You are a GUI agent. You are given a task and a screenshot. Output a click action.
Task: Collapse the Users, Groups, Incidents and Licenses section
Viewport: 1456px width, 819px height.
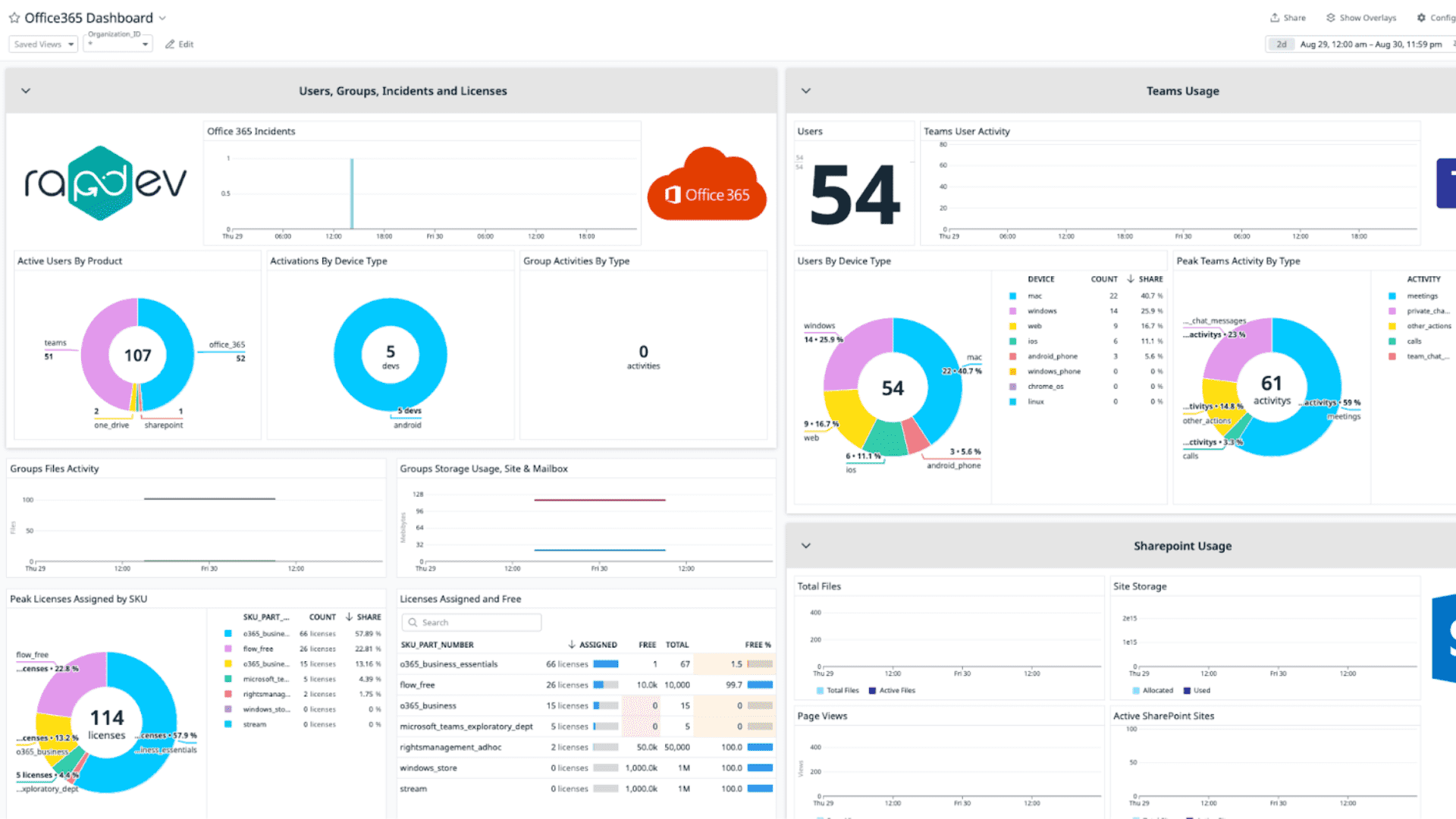[x=26, y=91]
